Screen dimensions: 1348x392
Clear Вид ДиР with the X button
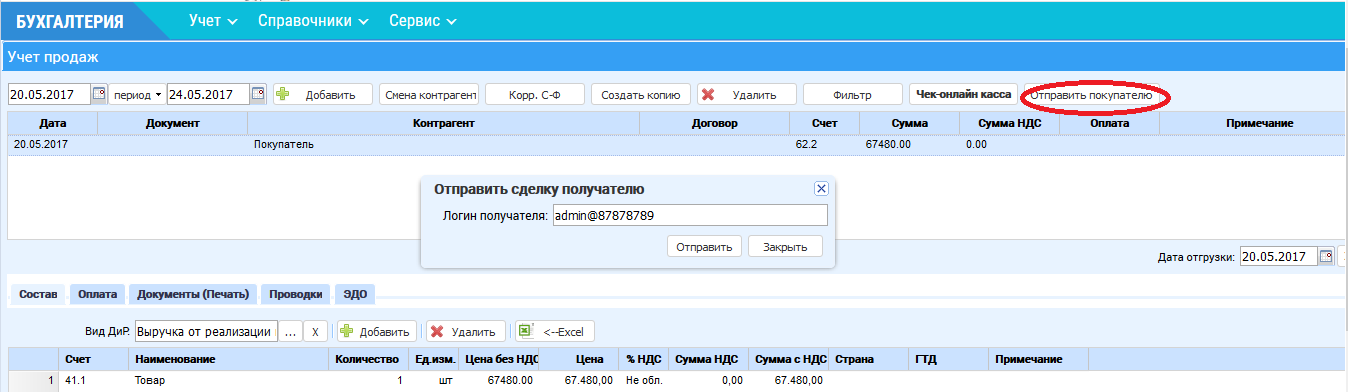click(x=315, y=331)
